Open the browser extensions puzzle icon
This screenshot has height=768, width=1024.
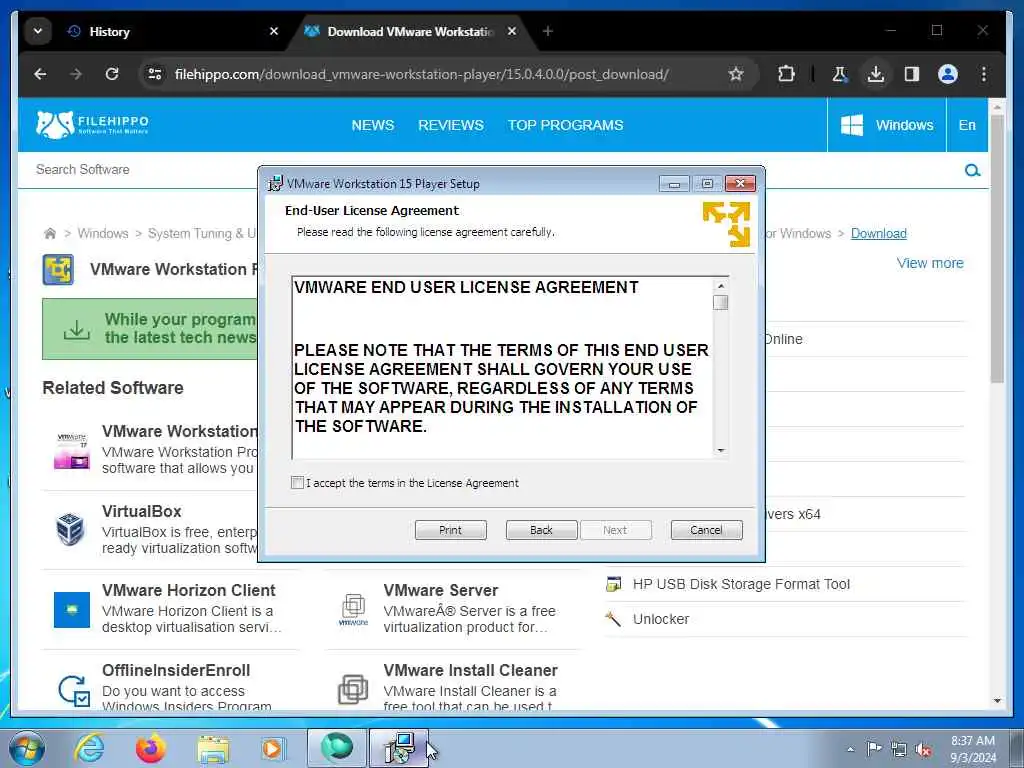[x=786, y=74]
